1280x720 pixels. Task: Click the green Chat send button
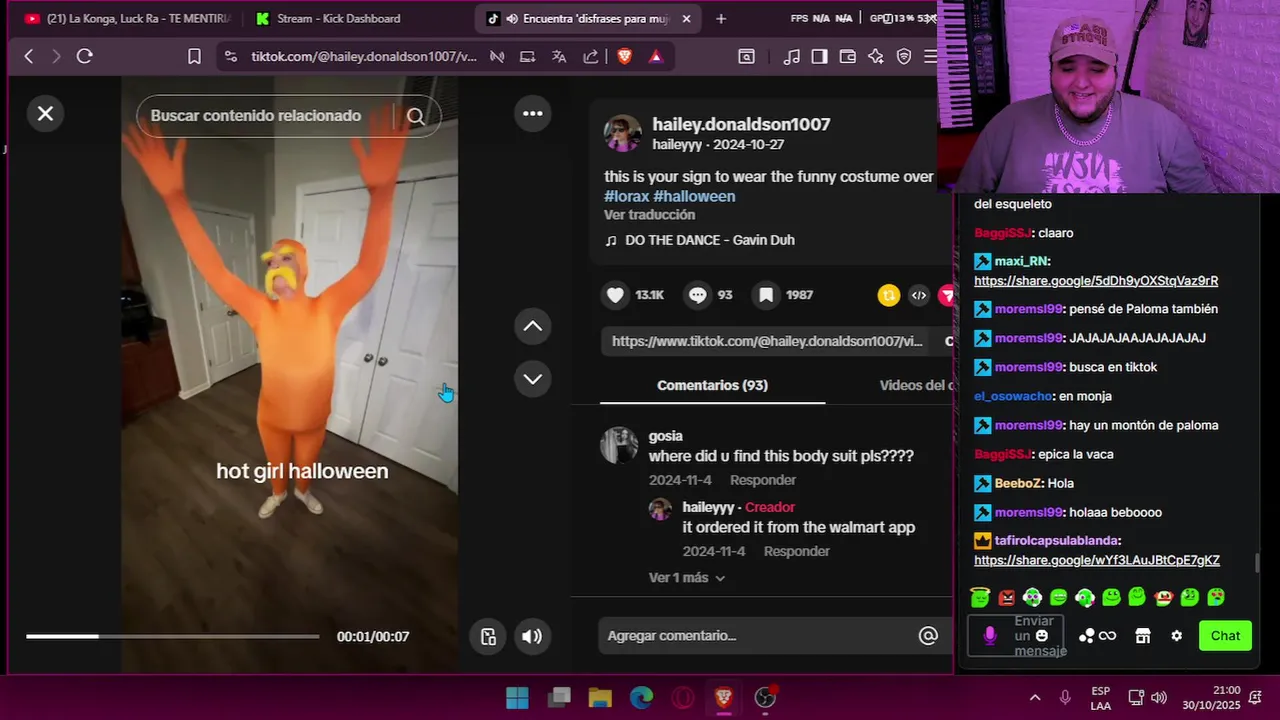click(1225, 636)
